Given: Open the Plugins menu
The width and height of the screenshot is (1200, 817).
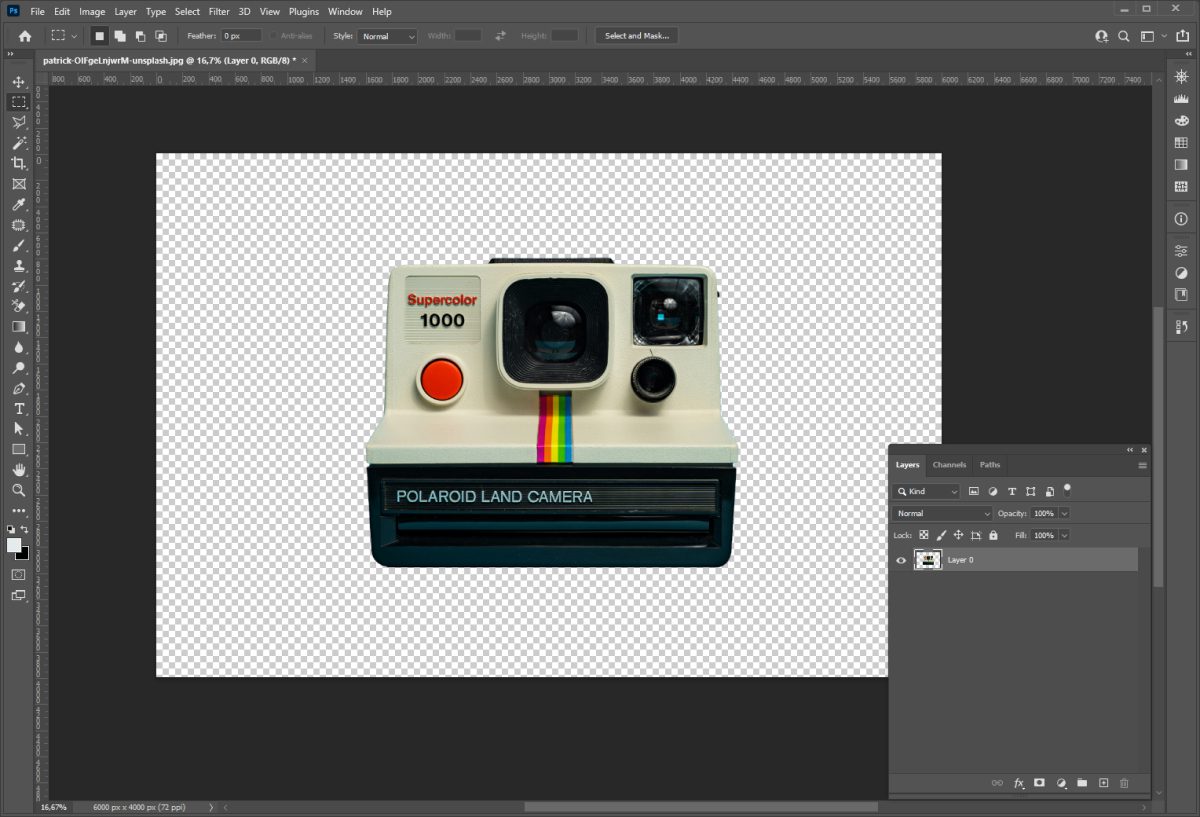Looking at the screenshot, I should [304, 11].
